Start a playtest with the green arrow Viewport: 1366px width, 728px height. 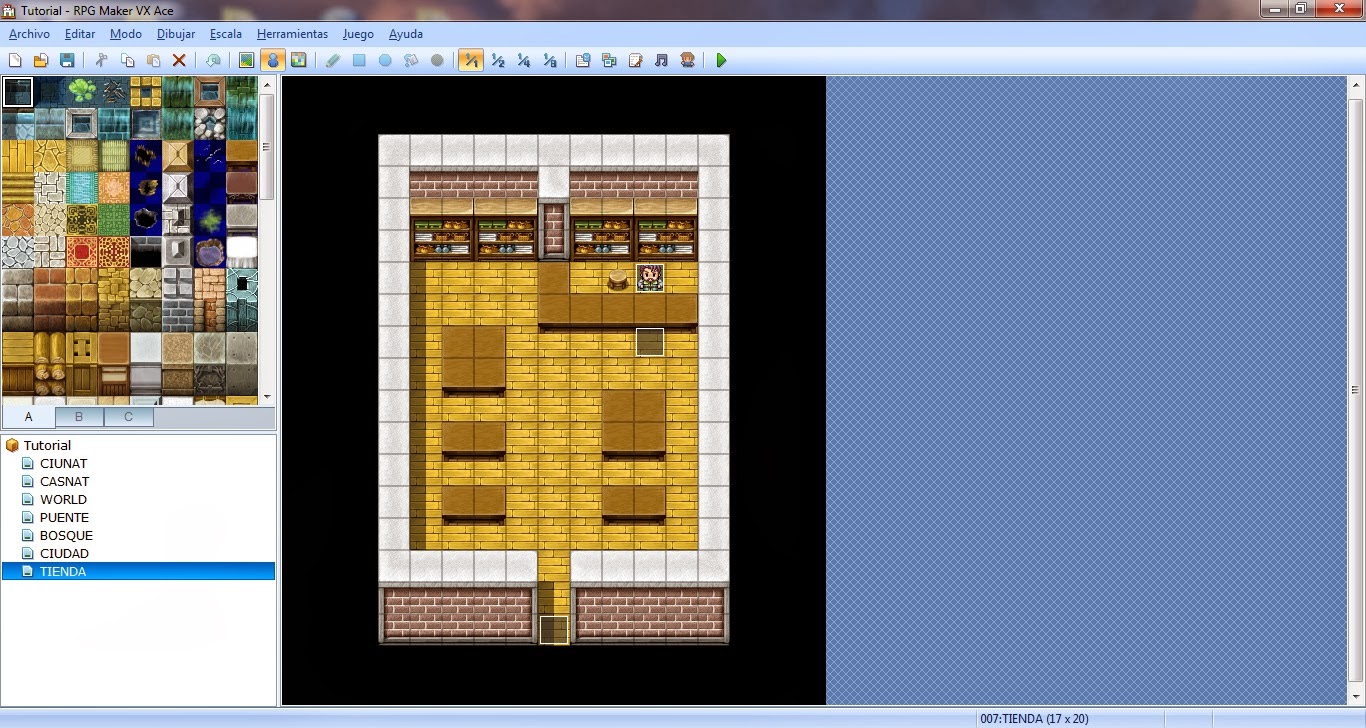721,60
